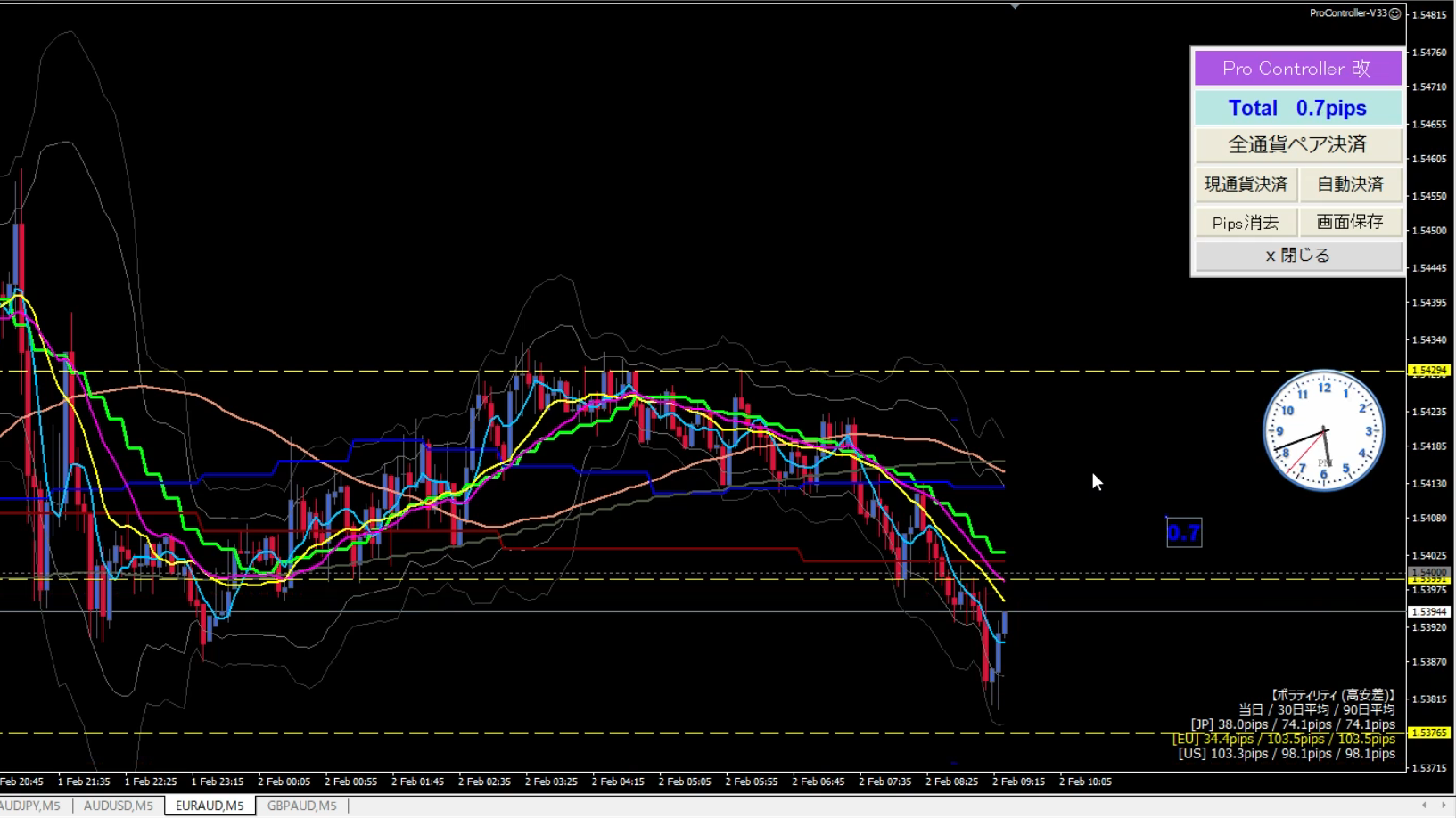Click the ボラティリティ (高安差) heading text
The width and height of the screenshot is (1456, 818).
[1333, 695]
